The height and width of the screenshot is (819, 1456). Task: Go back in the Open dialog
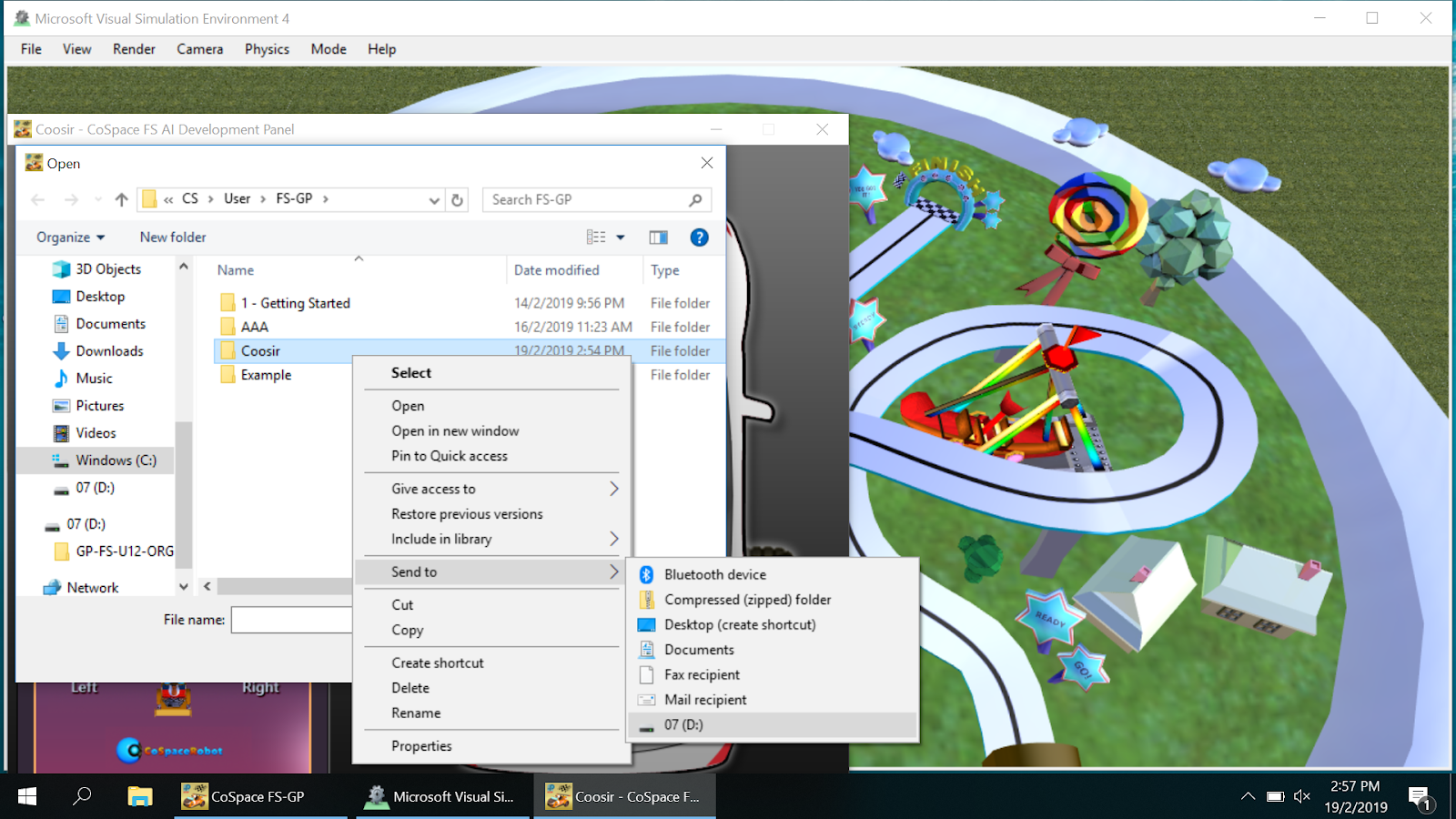point(37,199)
